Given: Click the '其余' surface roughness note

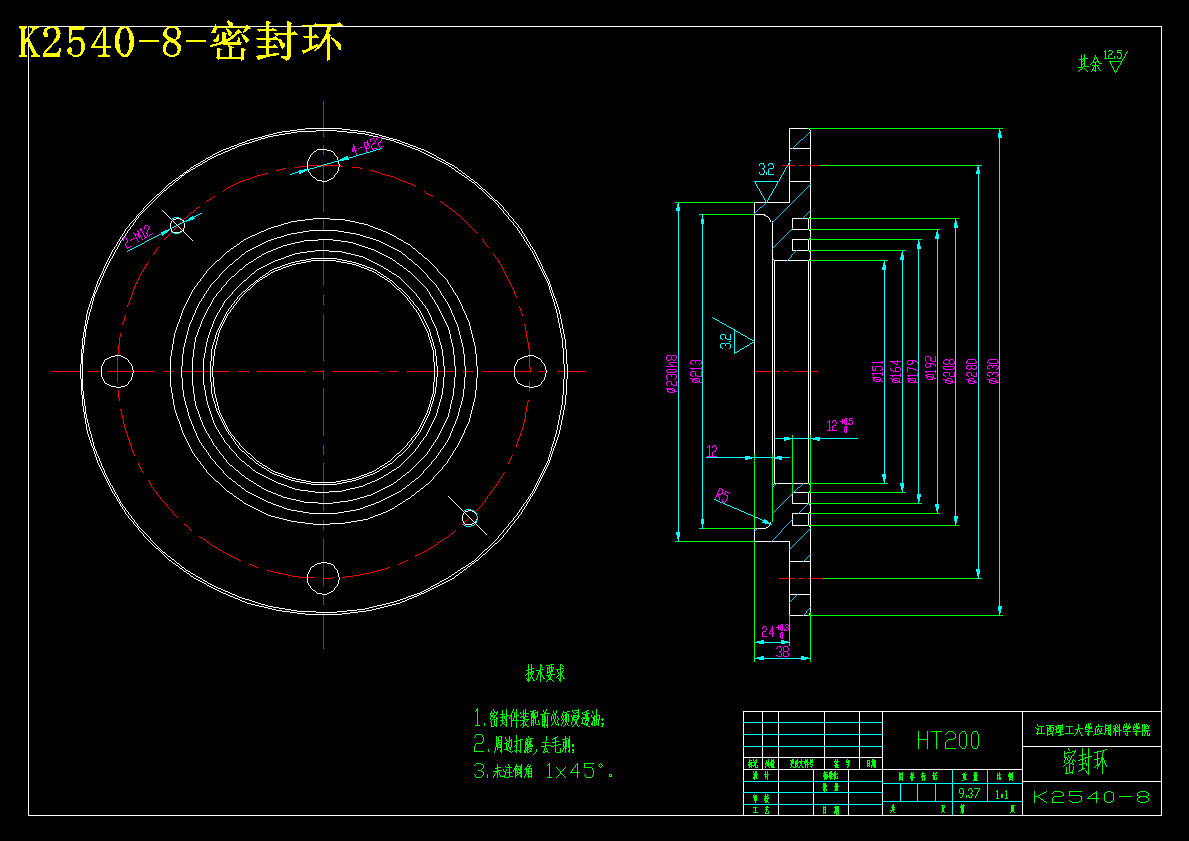Looking at the screenshot, I should click(x=1102, y=61).
